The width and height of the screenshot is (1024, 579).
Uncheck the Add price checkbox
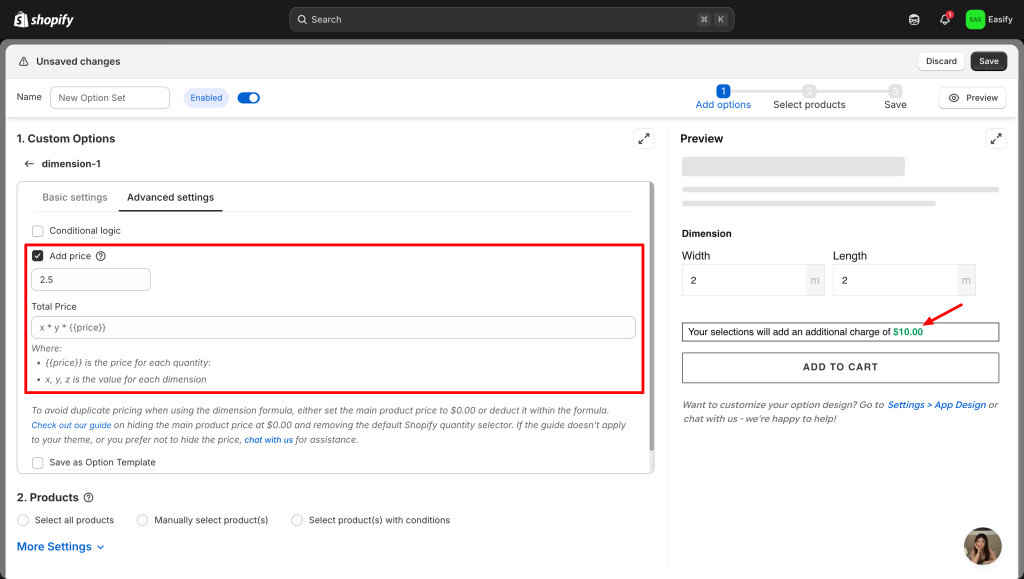pyautogui.click(x=38, y=256)
